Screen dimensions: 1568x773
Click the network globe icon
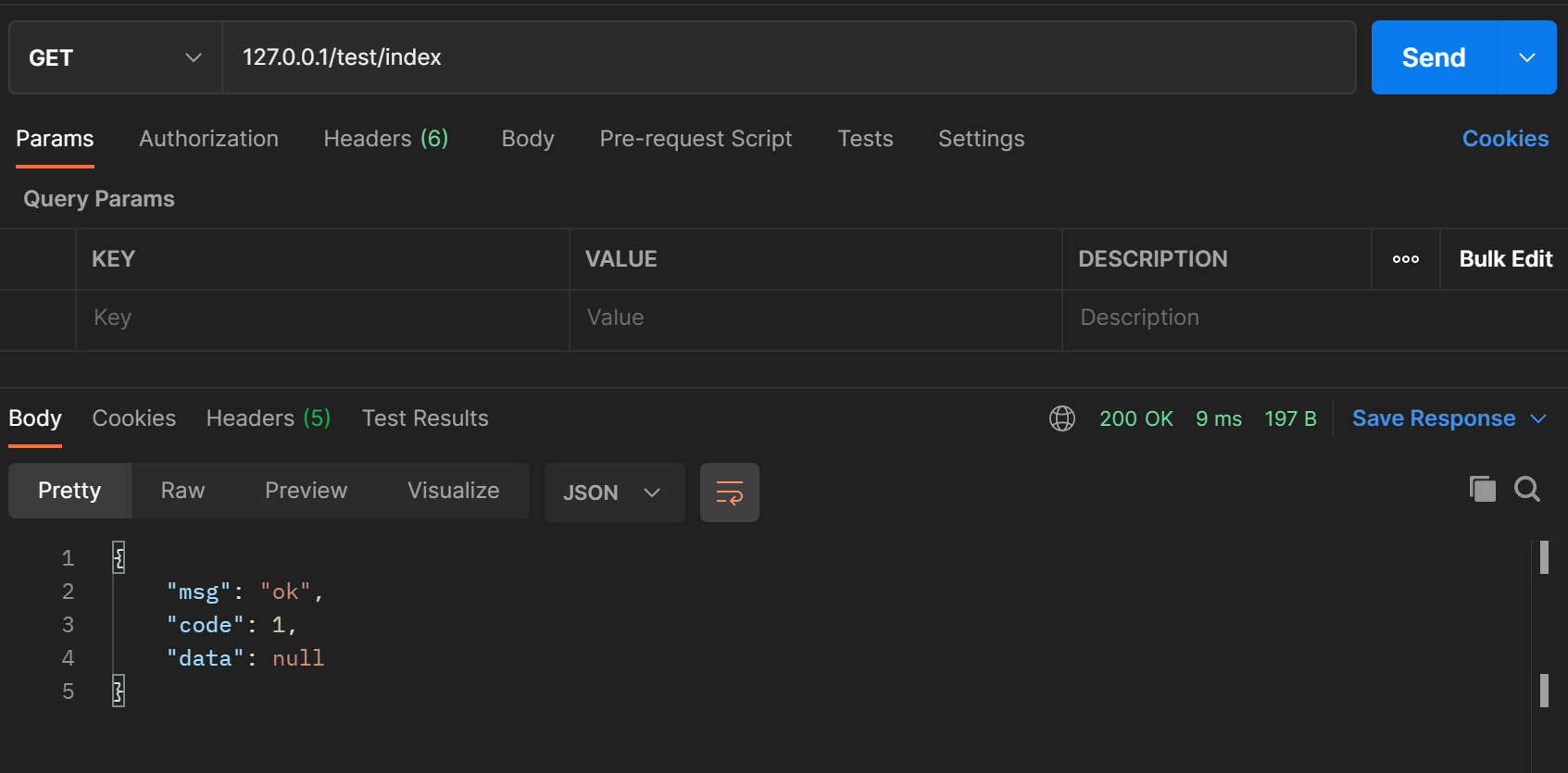1061,418
